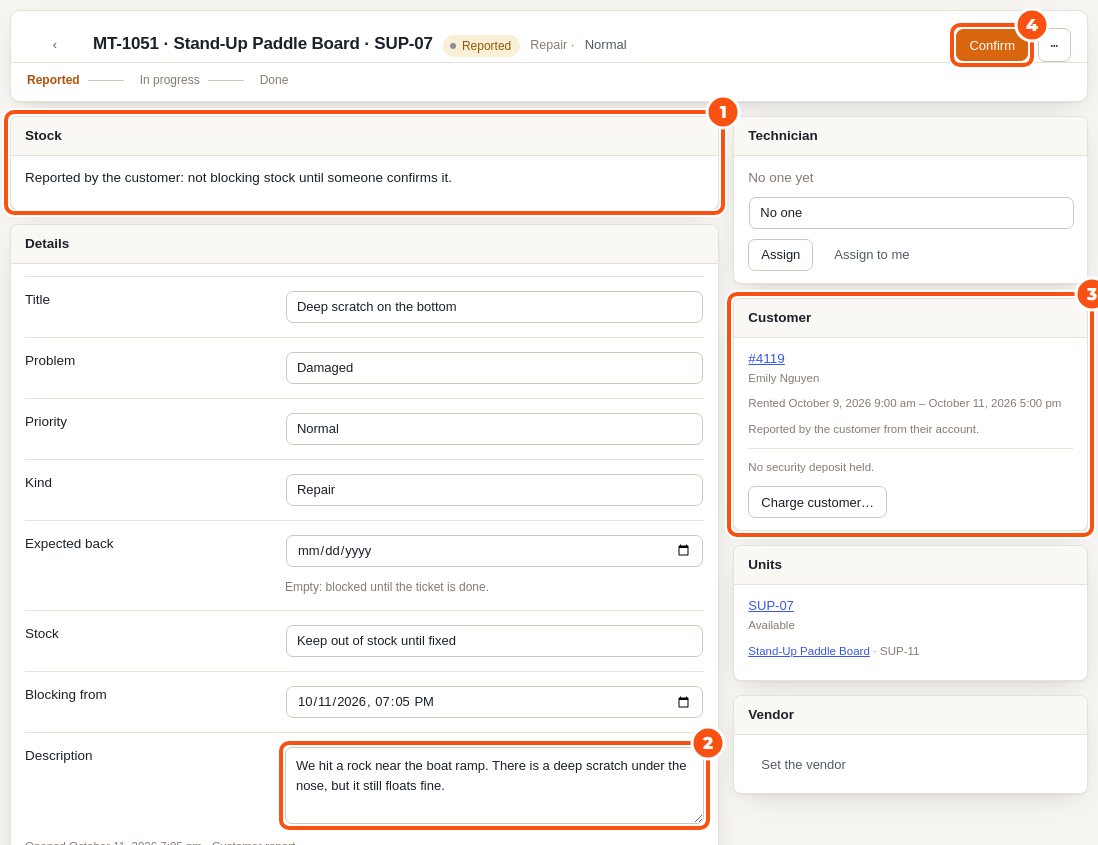Follow the Stand-Up Paddle Board link
Image resolution: width=1098 pixels, height=845 pixels.
pyautogui.click(x=809, y=651)
